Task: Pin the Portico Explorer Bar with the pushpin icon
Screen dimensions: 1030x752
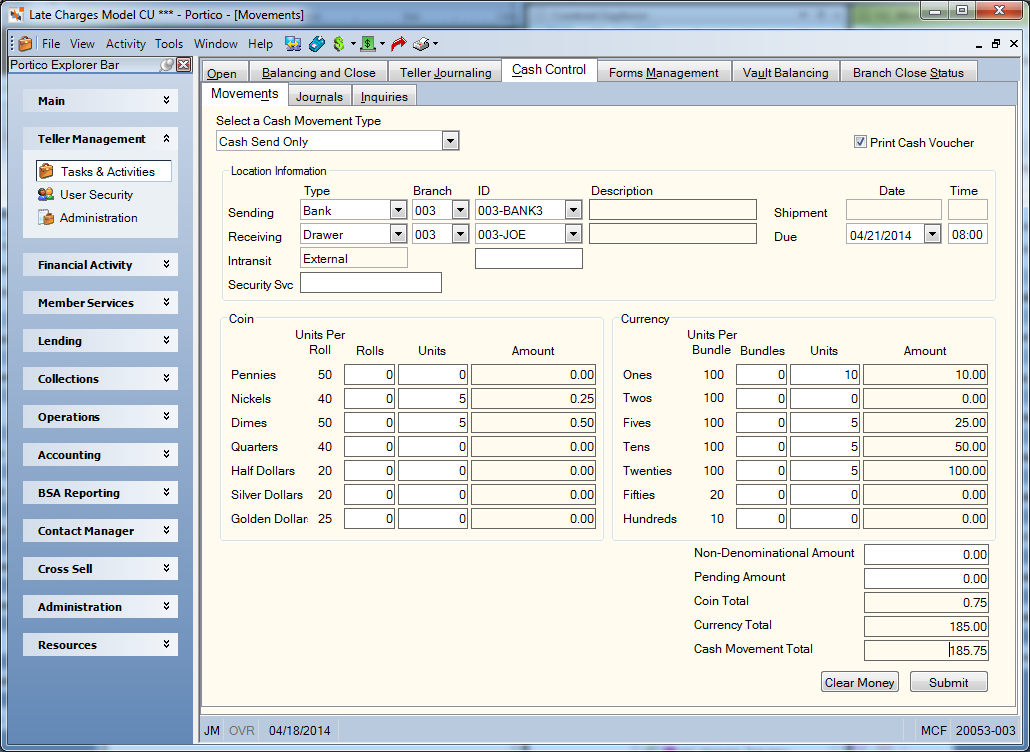Action: 168,64
